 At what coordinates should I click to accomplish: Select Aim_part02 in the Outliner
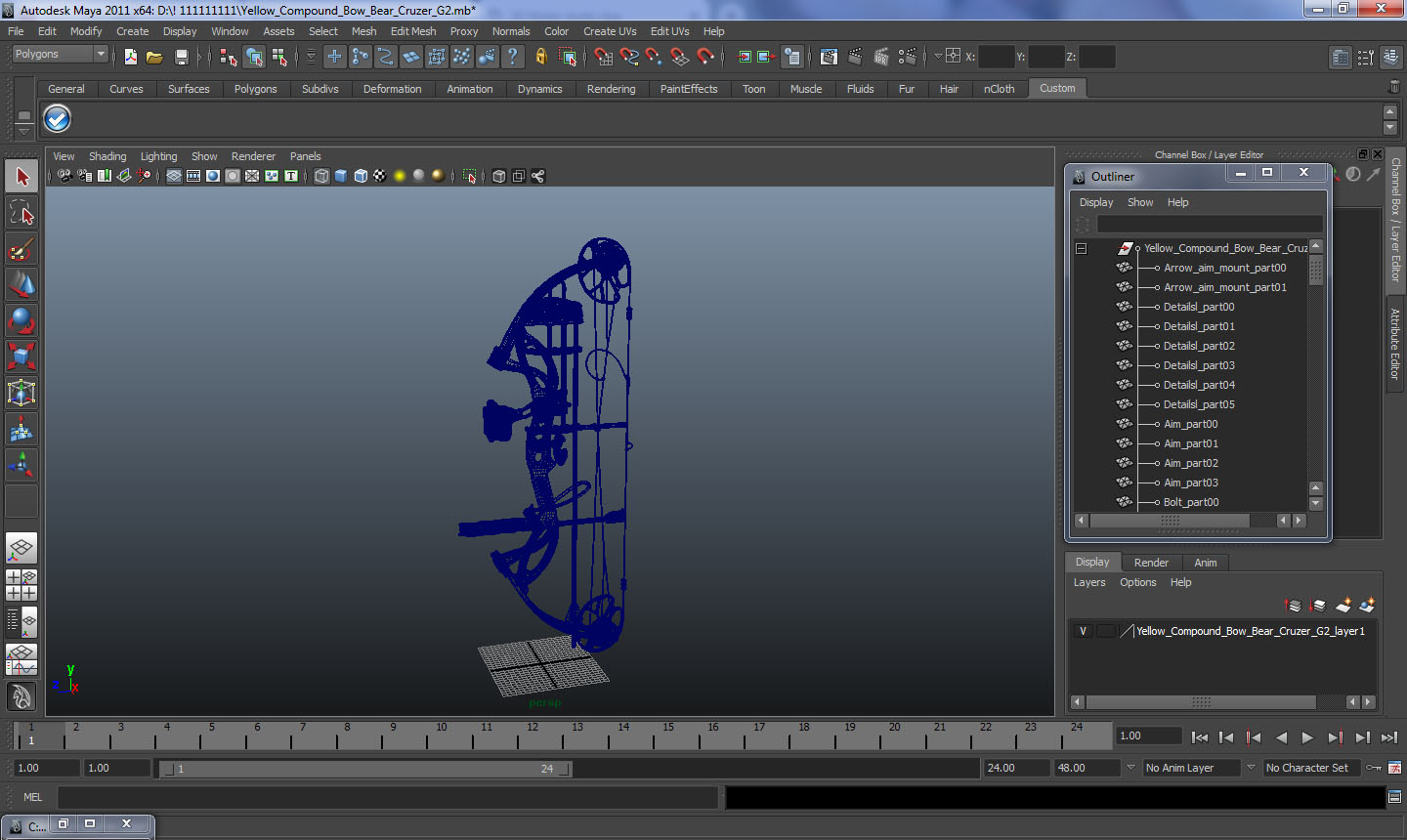[1190, 463]
